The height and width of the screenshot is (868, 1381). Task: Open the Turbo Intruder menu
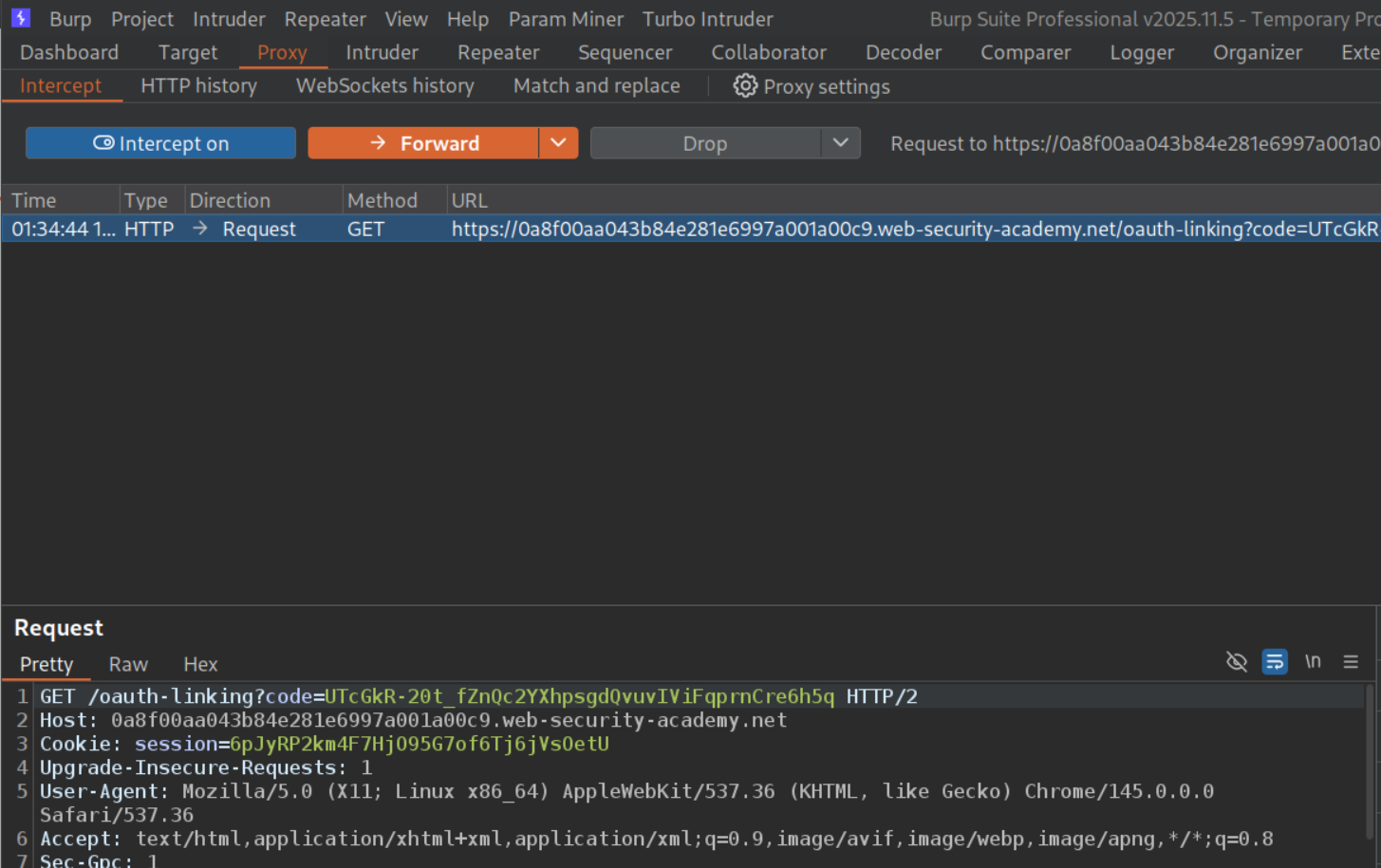[x=707, y=19]
